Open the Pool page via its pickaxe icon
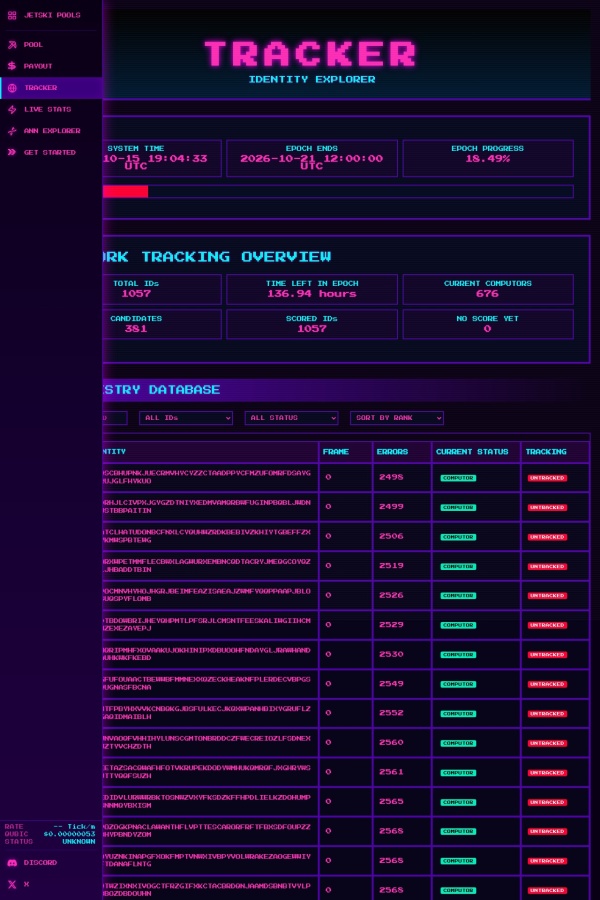Screen dimensions: 600x900 point(12,45)
